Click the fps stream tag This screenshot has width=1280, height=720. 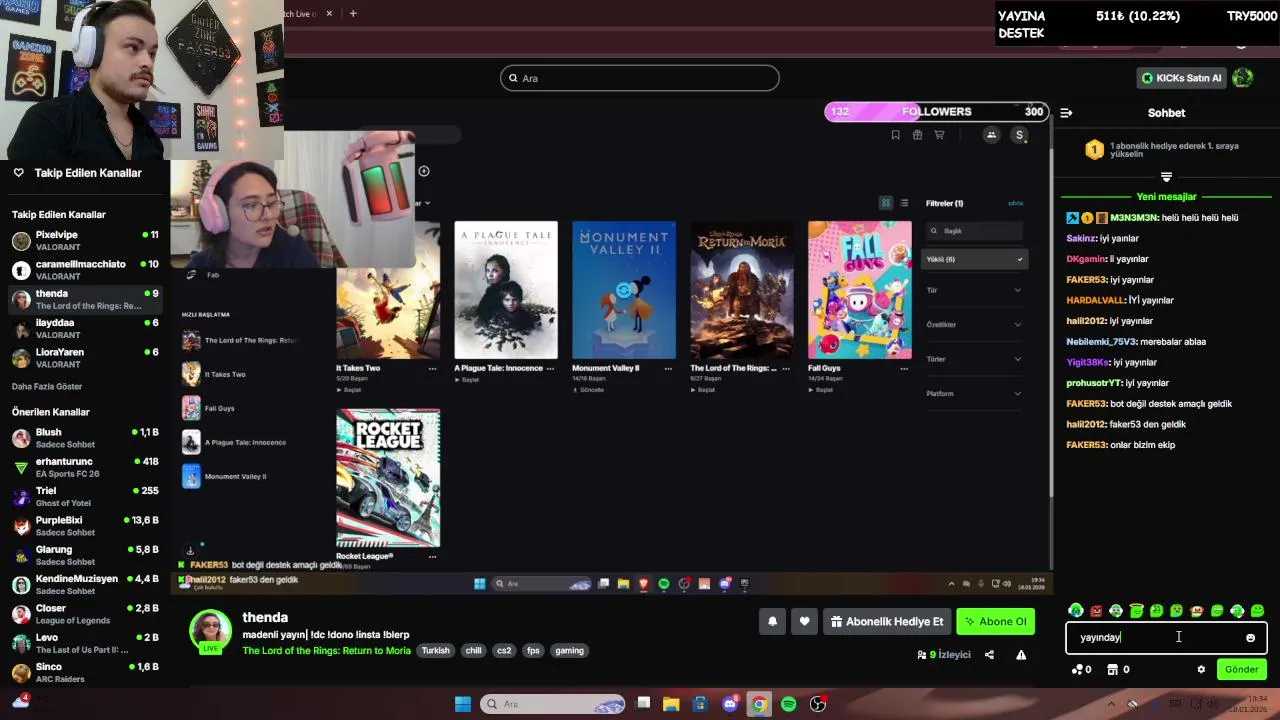pyautogui.click(x=533, y=651)
